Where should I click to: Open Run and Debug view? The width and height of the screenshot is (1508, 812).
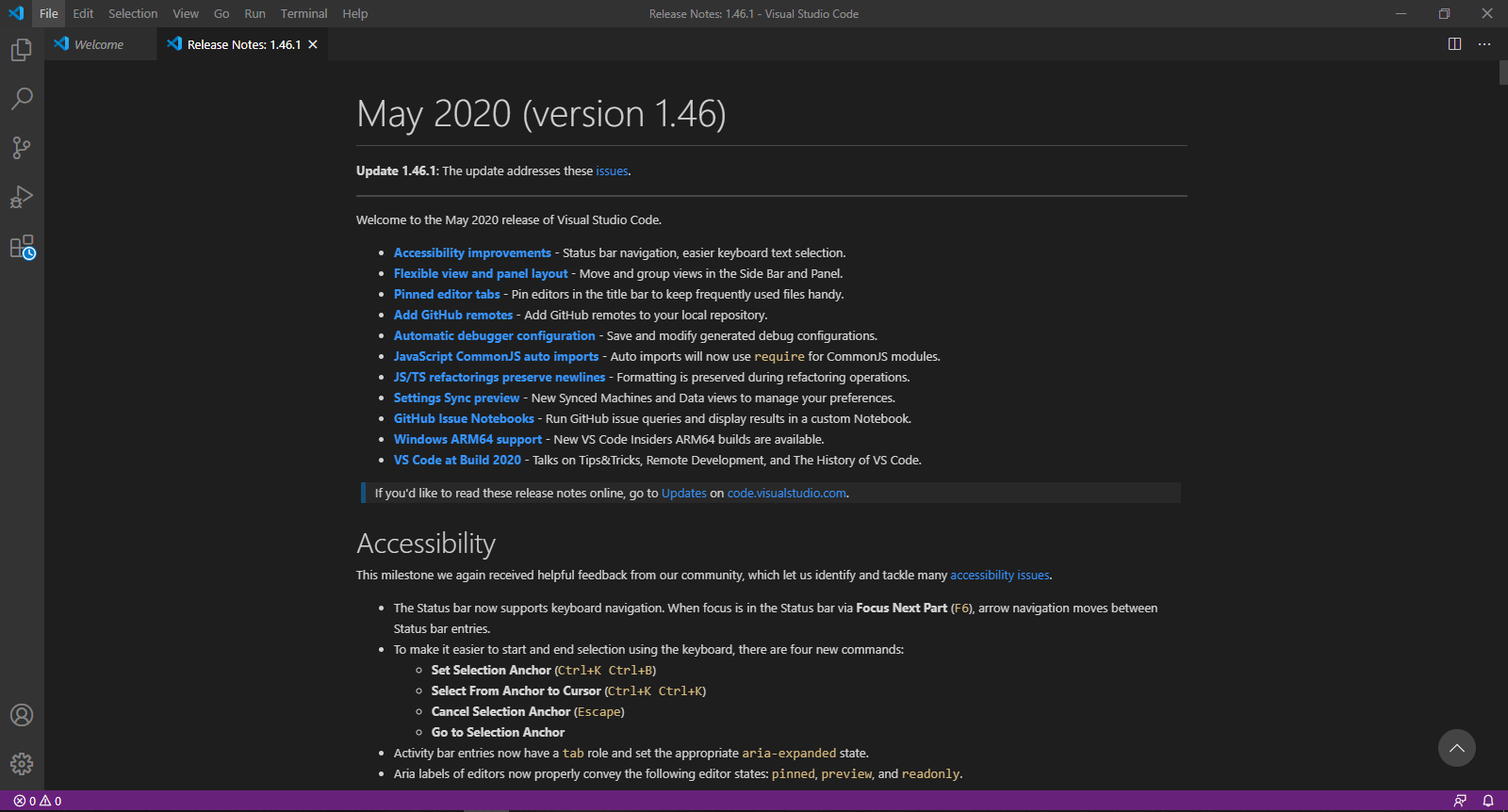click(x=22, y=198)
